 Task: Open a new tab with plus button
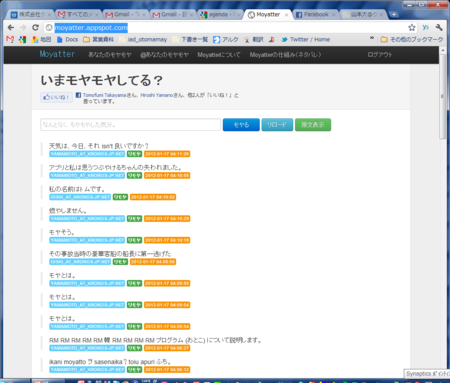coord(394,15)
